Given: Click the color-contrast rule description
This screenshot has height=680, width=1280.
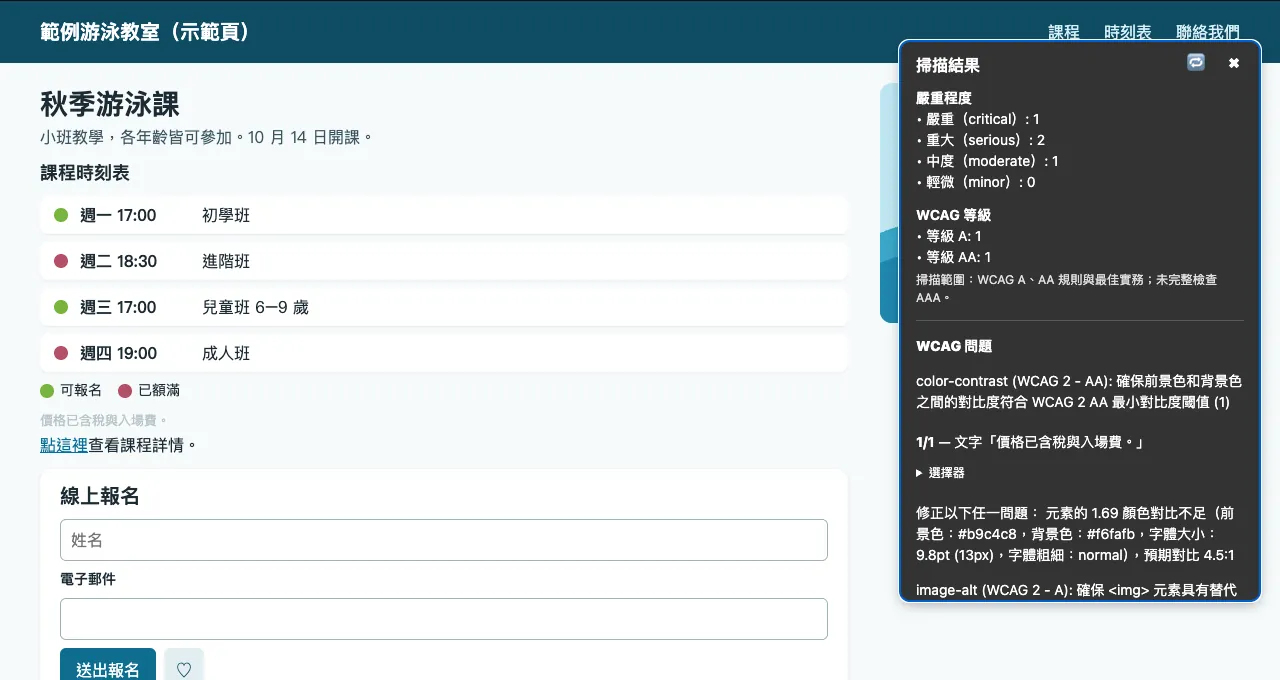Looking at the screenshot, I should pos(1079,392).
